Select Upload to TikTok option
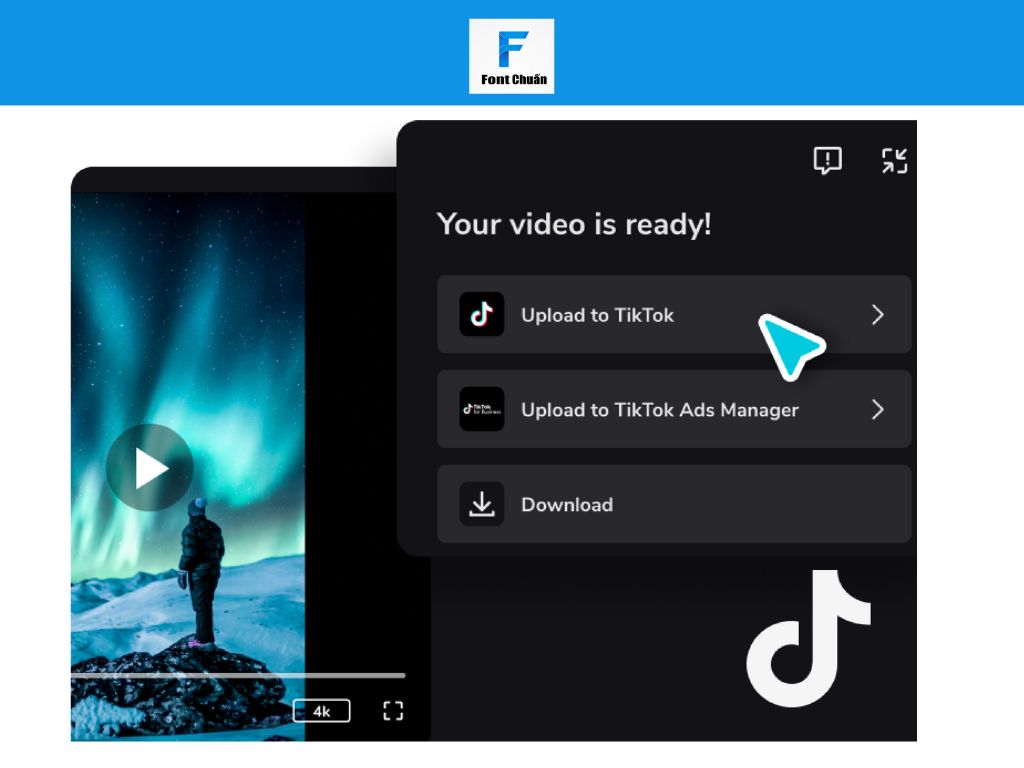This screenshot has width=1024, height=768. pos(674,314)
